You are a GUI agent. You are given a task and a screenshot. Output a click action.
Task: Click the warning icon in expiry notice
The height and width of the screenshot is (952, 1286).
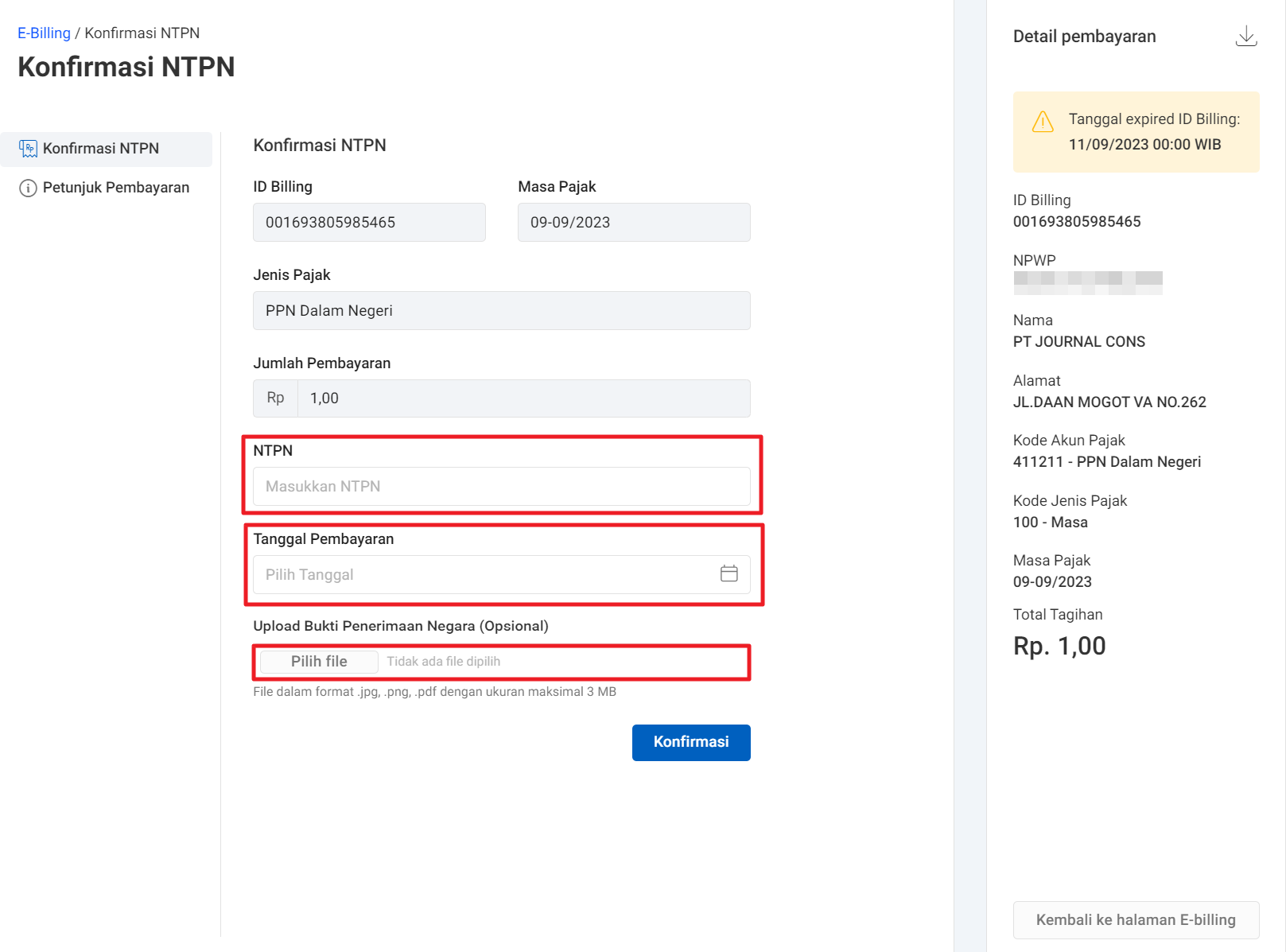[1042, 122]
